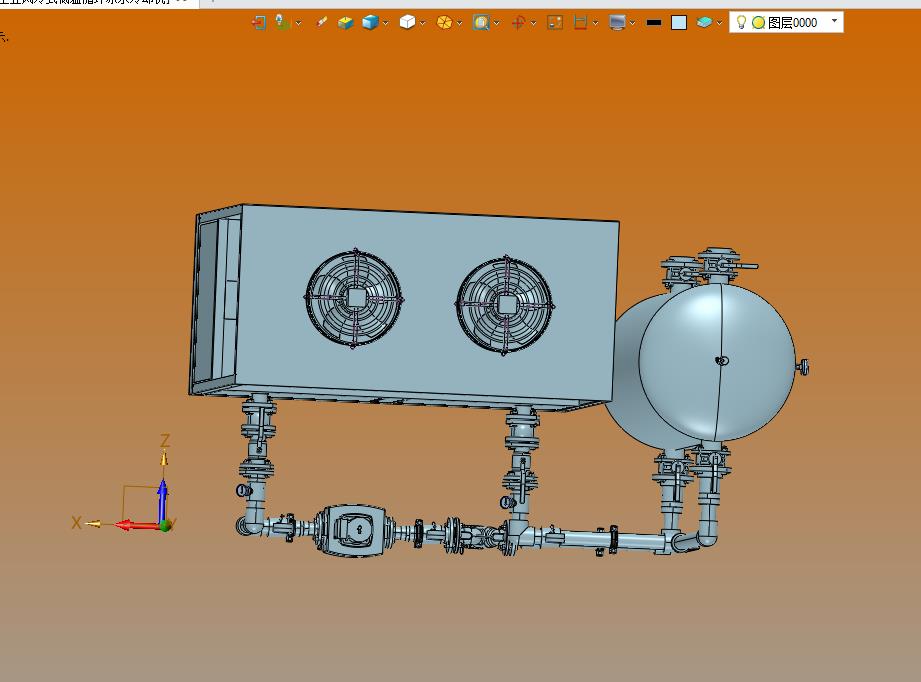The image size is (921, 682).
Task: Click the white cube view orientation icon
Action: 407,22
